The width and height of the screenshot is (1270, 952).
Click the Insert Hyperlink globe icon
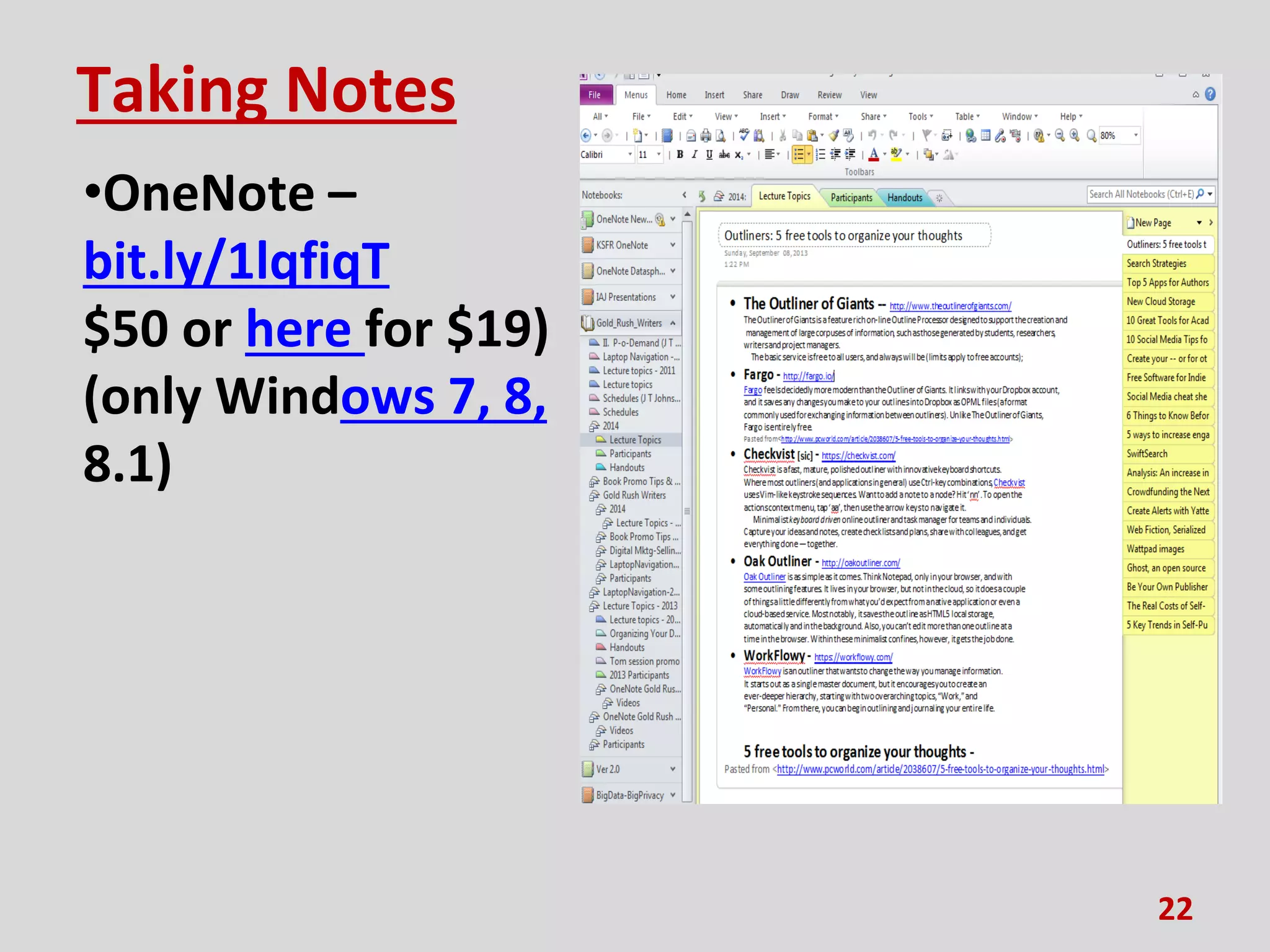tap(970, 135)
